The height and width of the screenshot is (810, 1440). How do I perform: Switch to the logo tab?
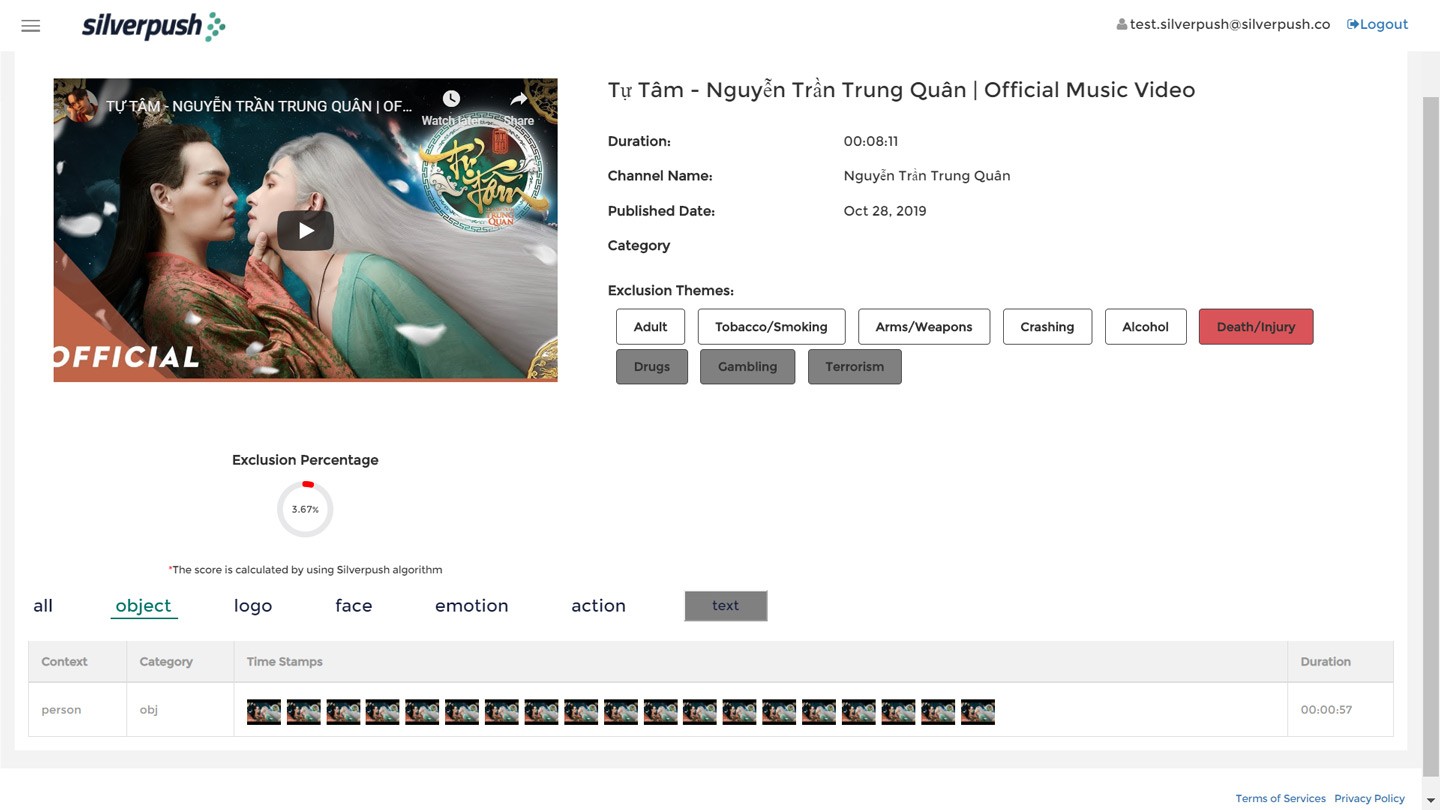pyautogui.click(x=253, y=606)
